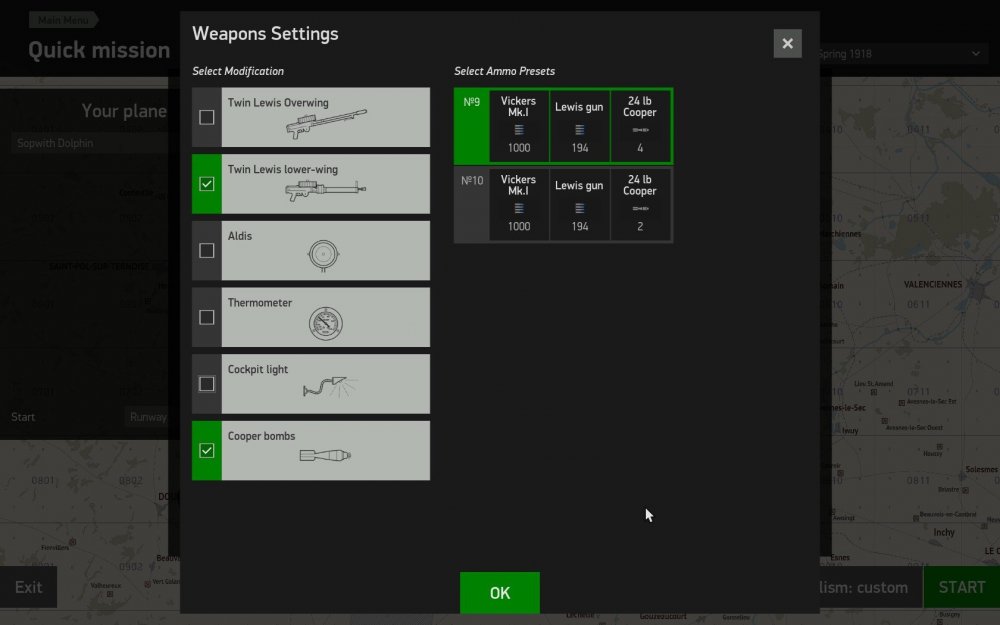Uncheck the Twin Lewis lower-wing checkbox
This screenshot has height=625, width=1000.
click(x=207, y=184)
